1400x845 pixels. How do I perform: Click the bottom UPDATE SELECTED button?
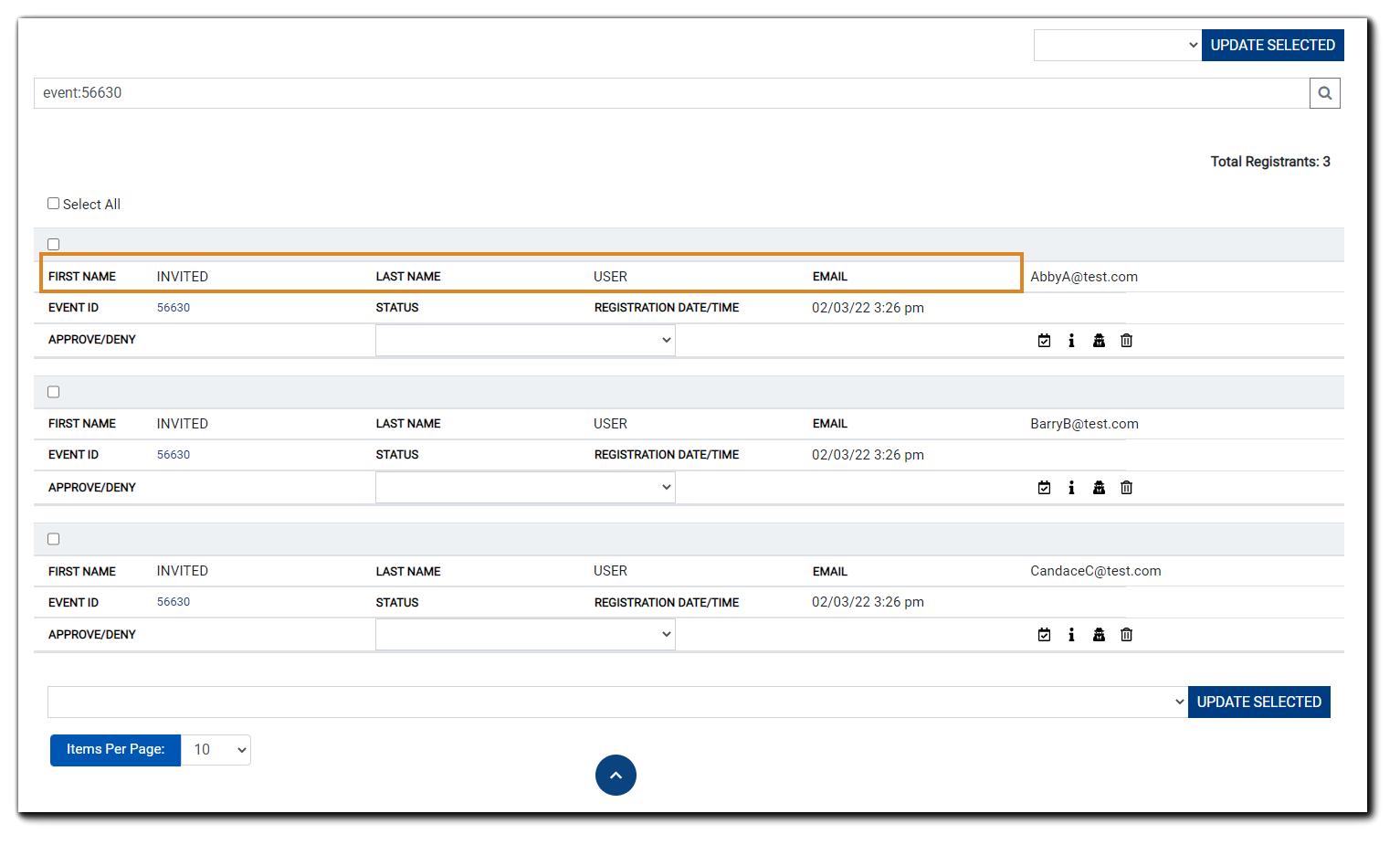[x=1258, y=702]
